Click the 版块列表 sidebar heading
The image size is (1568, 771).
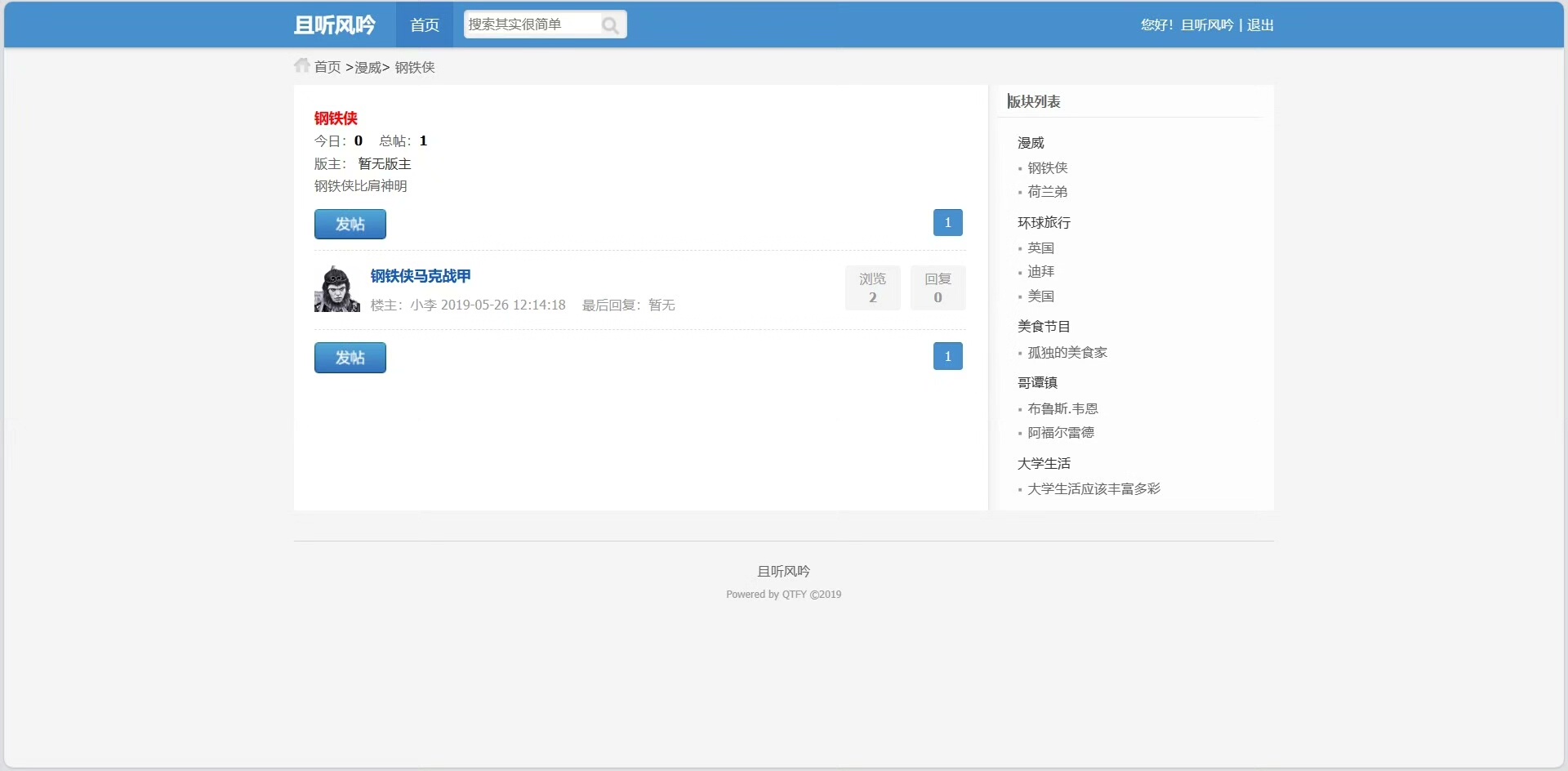(x=1034, y=101)
